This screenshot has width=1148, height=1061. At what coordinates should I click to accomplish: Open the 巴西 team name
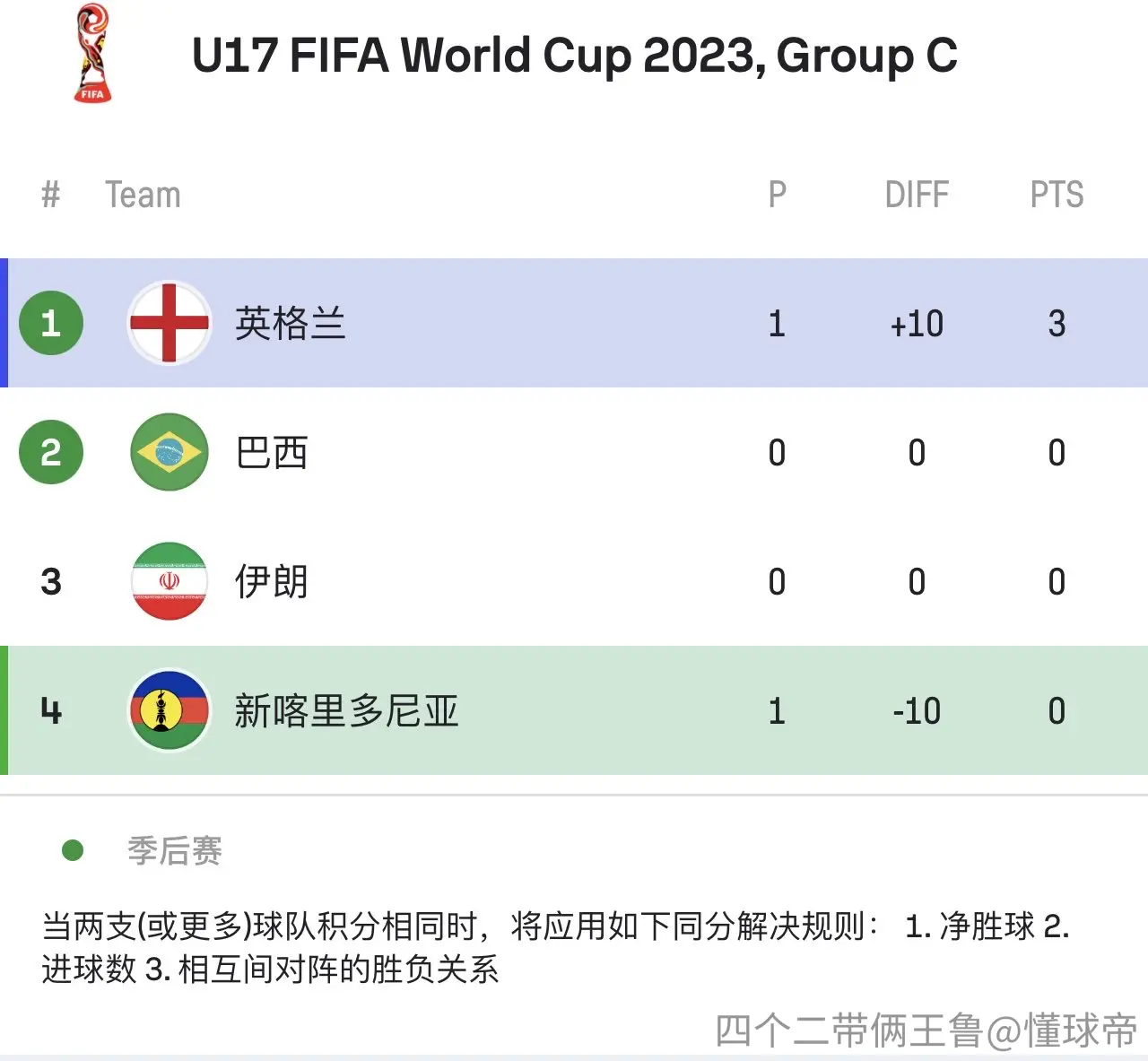tap(272, 453)
